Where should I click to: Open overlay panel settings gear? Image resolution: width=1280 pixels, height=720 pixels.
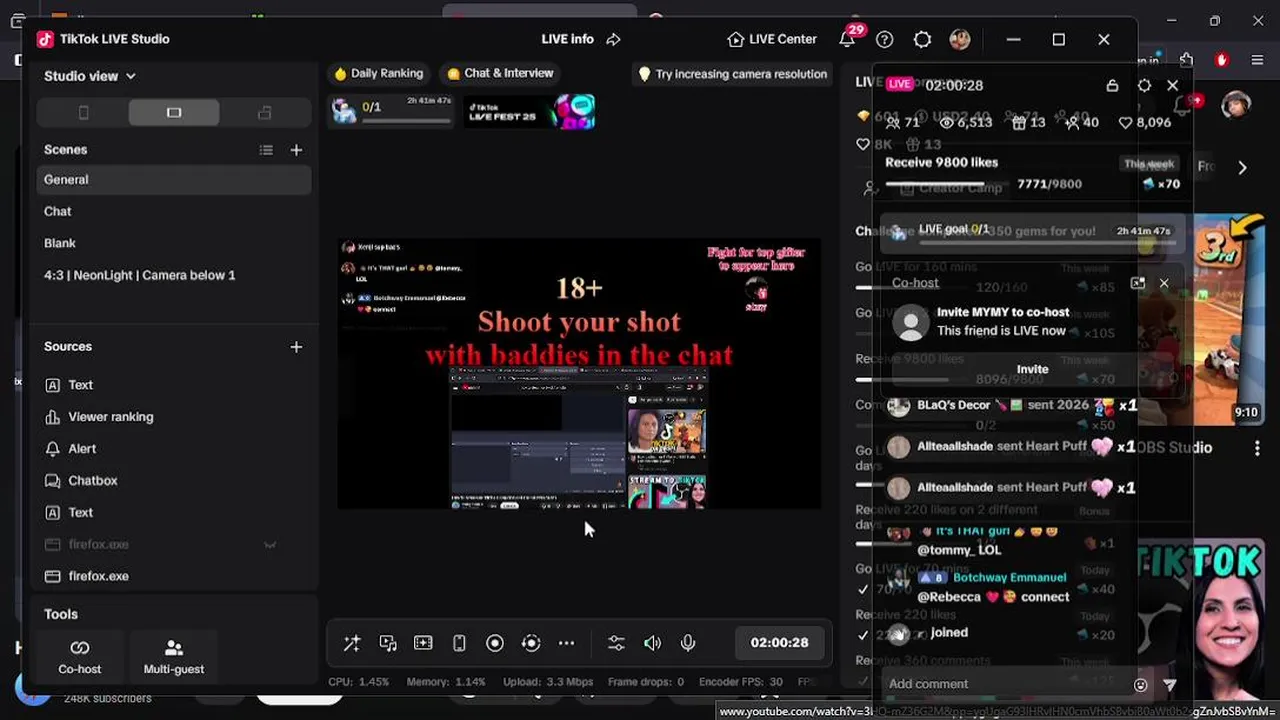1144,86
